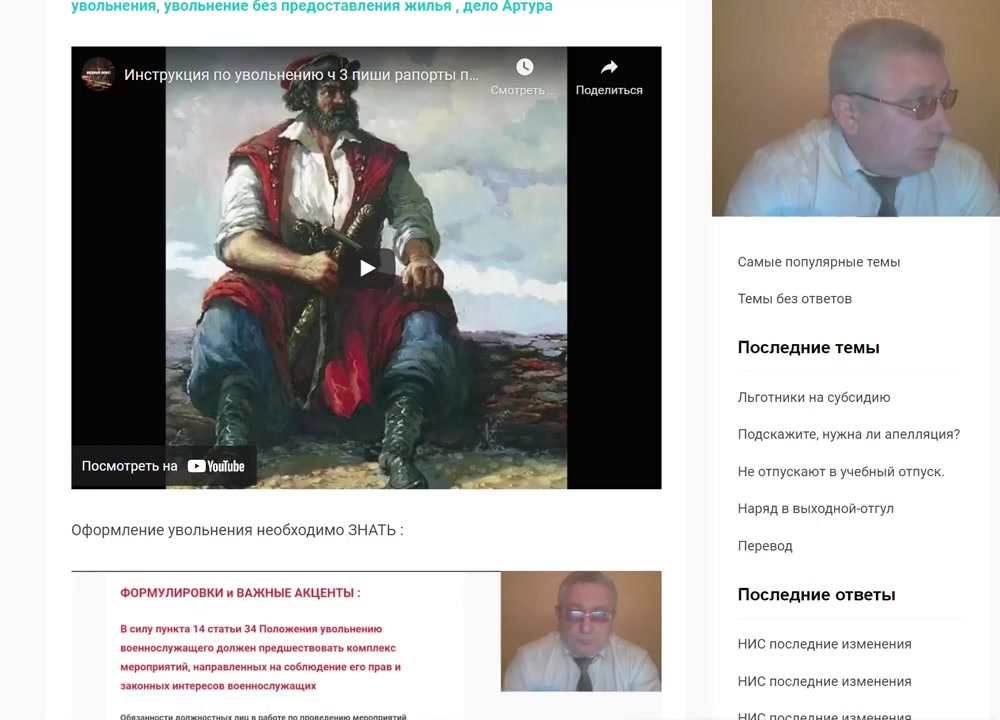Click the 'Последние темы' heading
This screenshot has width=1000, height=720.
(809, 348)
